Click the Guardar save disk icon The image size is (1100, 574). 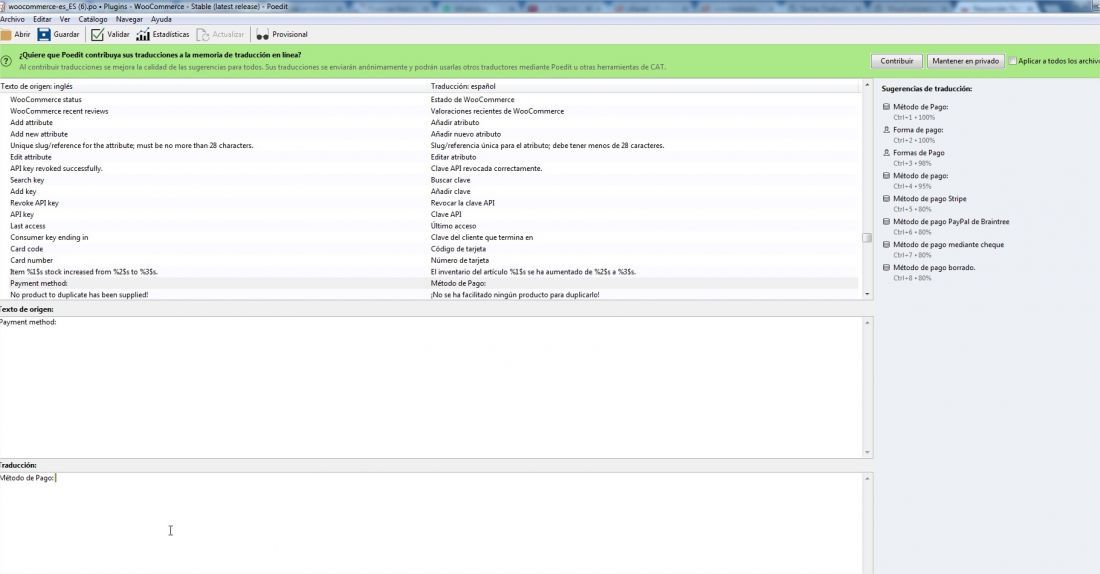click(x=43, y=34)
